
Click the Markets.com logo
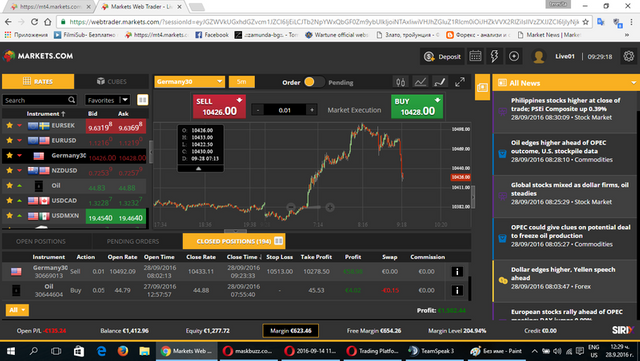[x=38, y=56]
